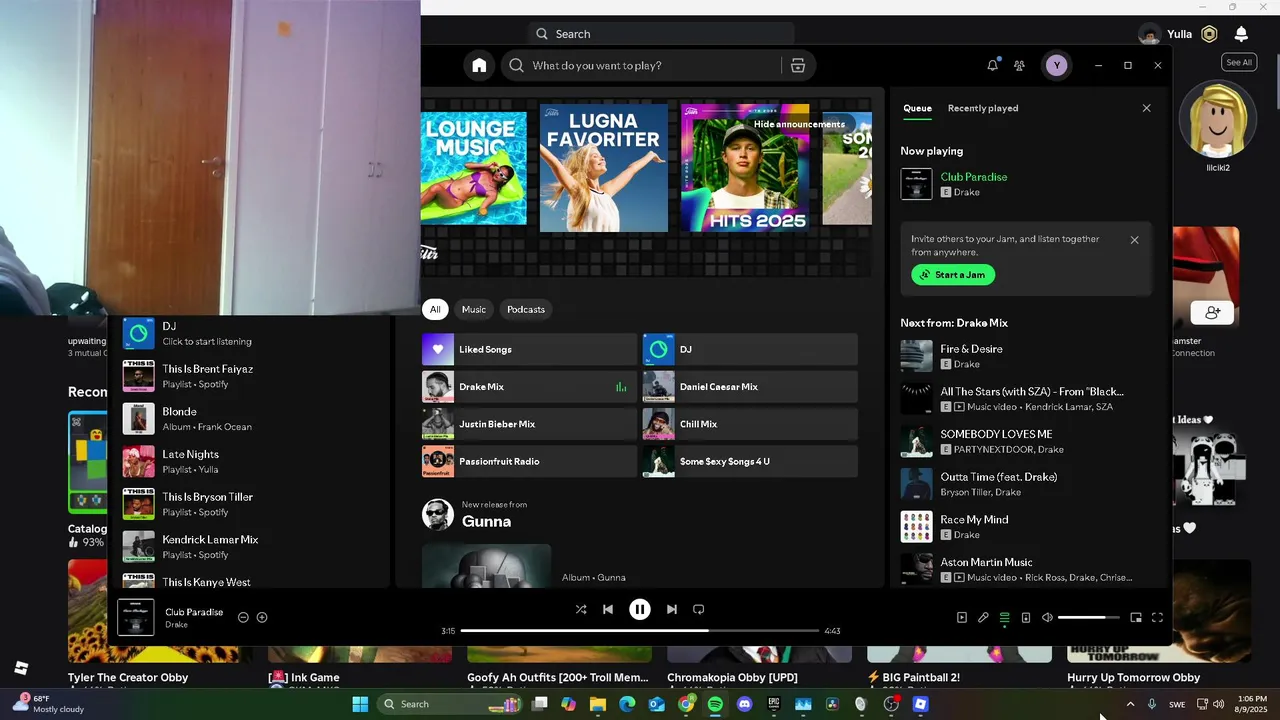Open Chill Mix tile

pos(750,424)
